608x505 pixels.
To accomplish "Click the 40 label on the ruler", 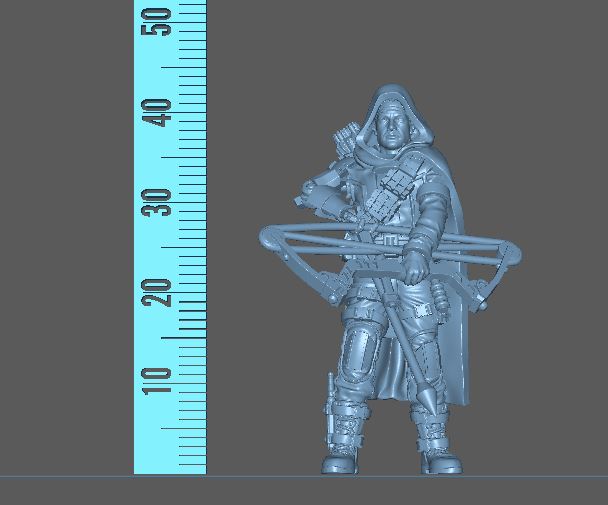I will point(158,111).
